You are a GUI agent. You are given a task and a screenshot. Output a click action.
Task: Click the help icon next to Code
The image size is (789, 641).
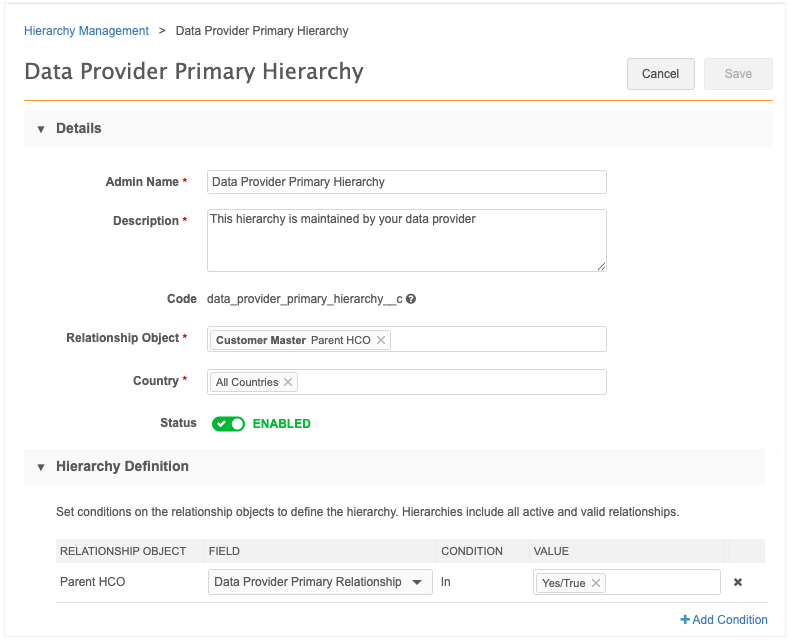pyautogui.click(x=411, y=299)
